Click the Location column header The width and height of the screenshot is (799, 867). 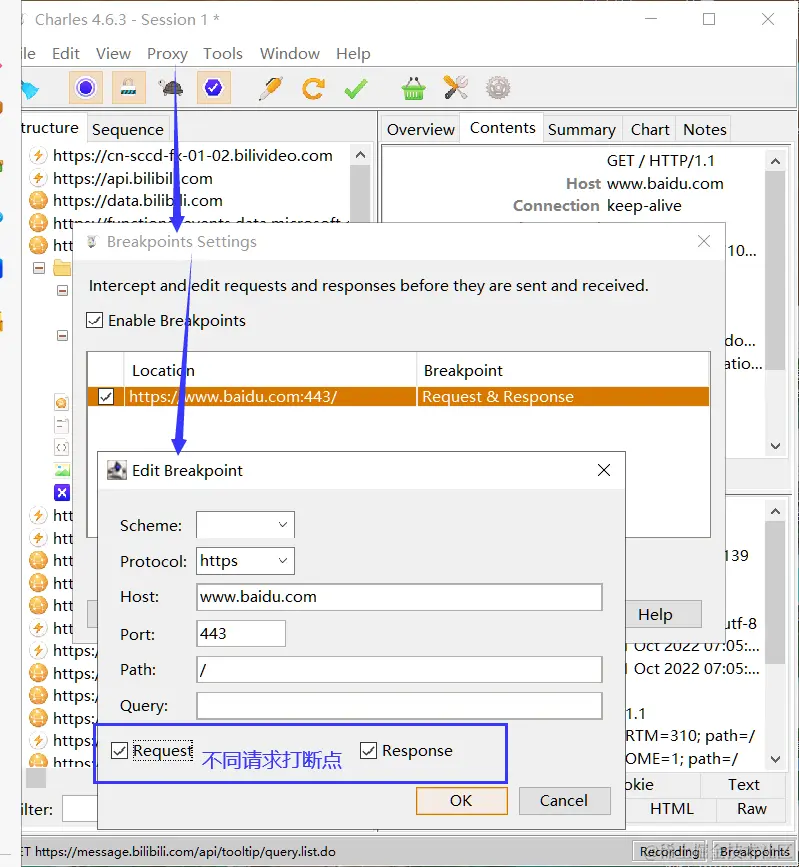[270, 370]
